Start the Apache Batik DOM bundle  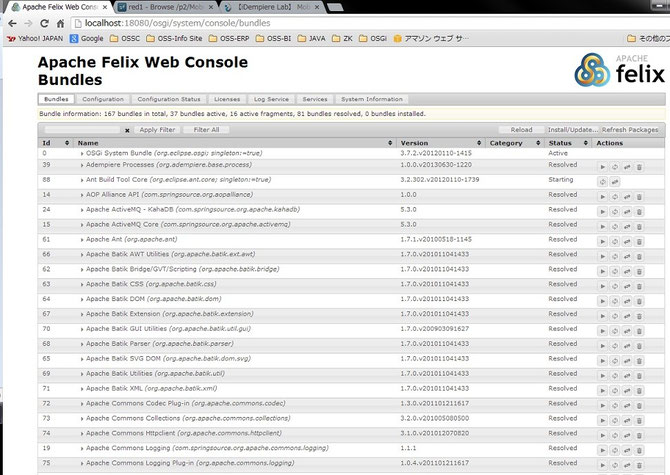(x=602, y=302)
